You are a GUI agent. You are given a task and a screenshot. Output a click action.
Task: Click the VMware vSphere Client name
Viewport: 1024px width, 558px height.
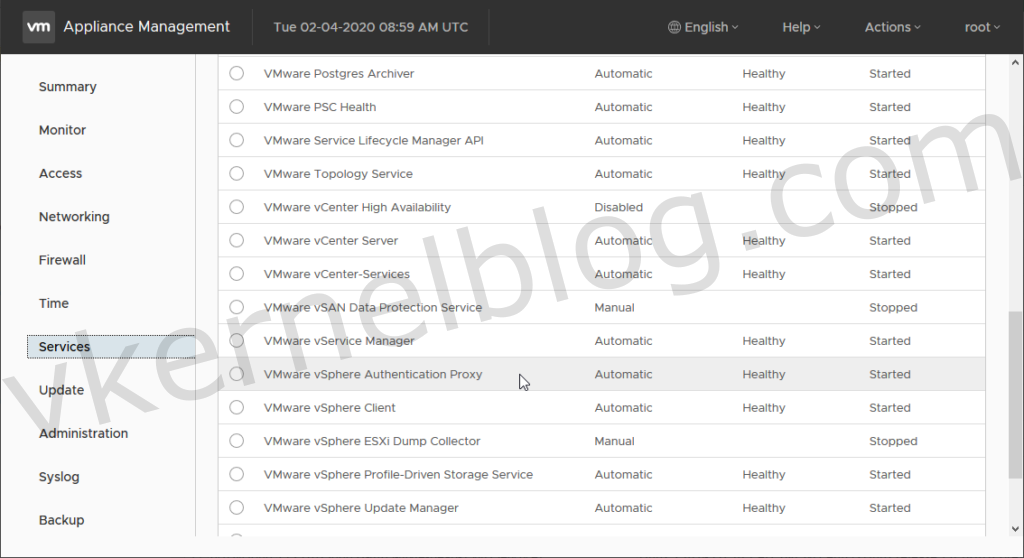click(330, 407)
